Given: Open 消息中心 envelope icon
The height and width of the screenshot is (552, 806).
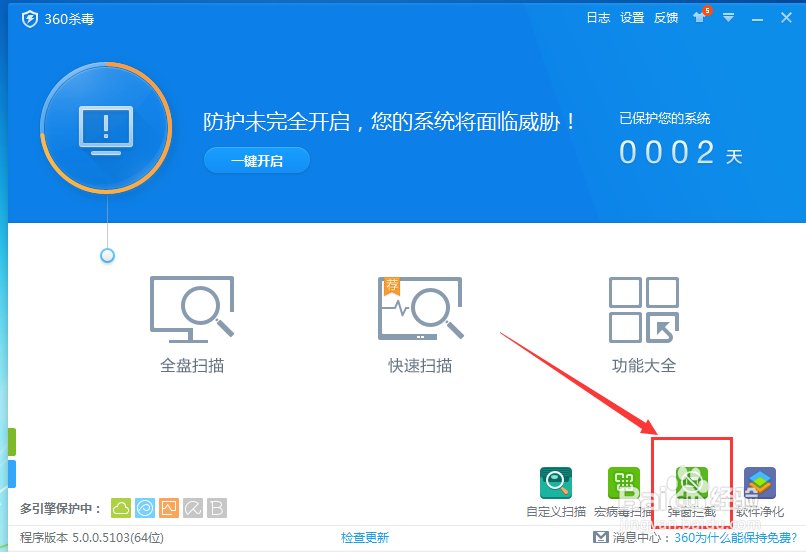Looking at the screenshot, I should tap(600, 537).
